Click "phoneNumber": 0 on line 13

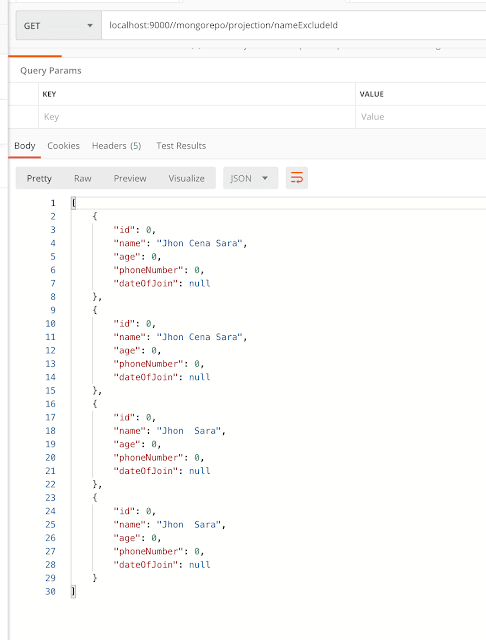[x=158, y=364]
